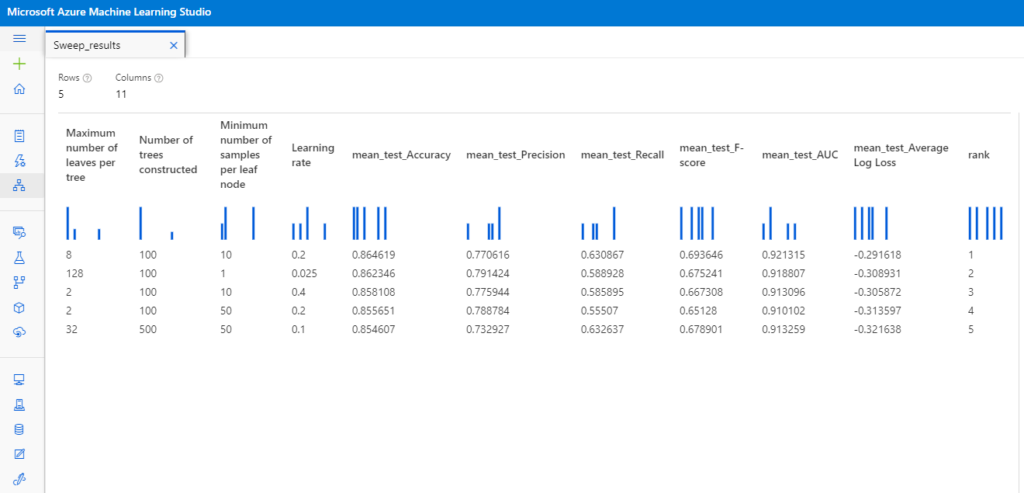Select the leaves value 128
Viewport: 1024px width, 493px height.
pos(74,273)
